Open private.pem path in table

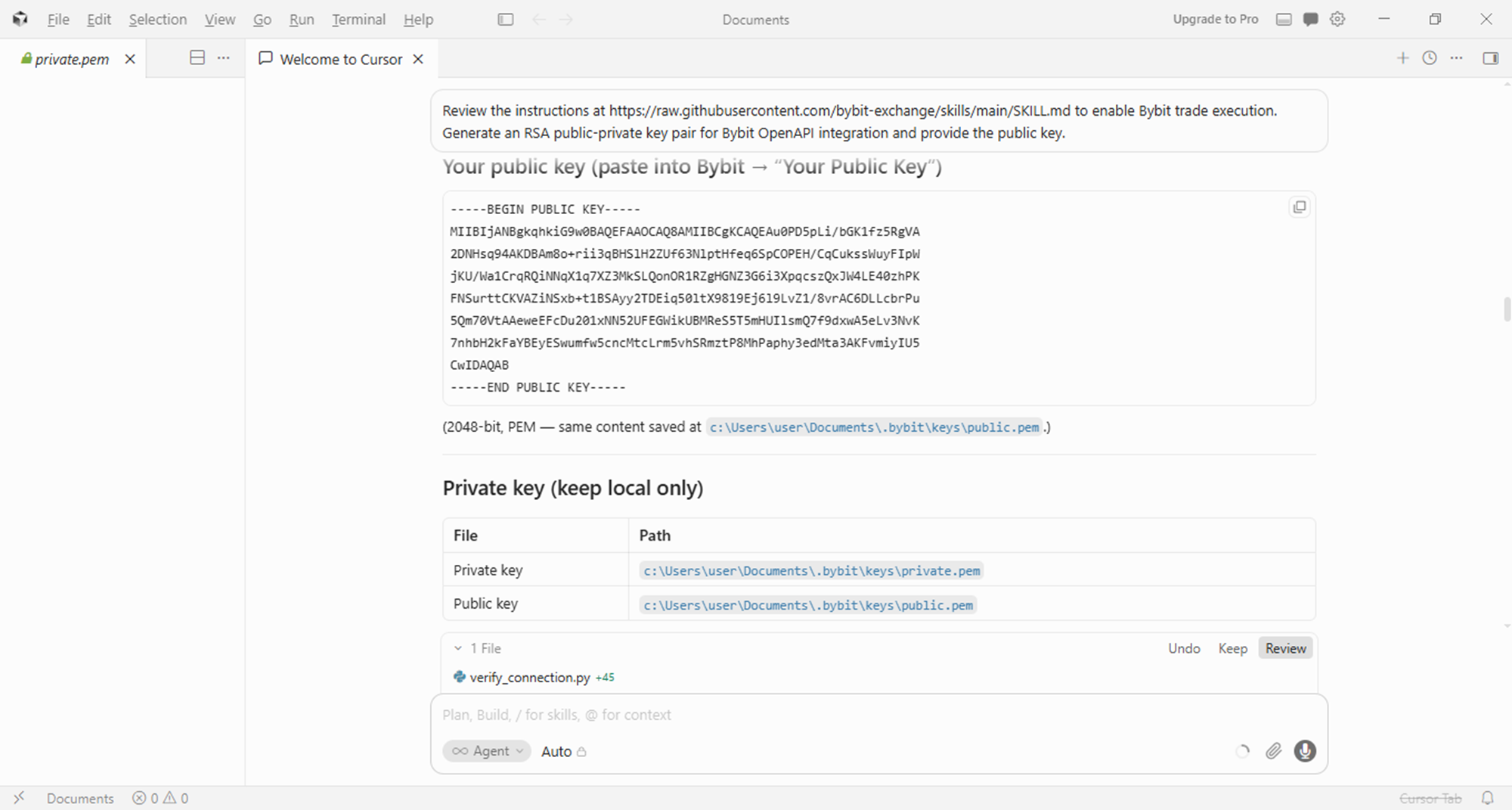pyautogui.click(x=811, y=571)
